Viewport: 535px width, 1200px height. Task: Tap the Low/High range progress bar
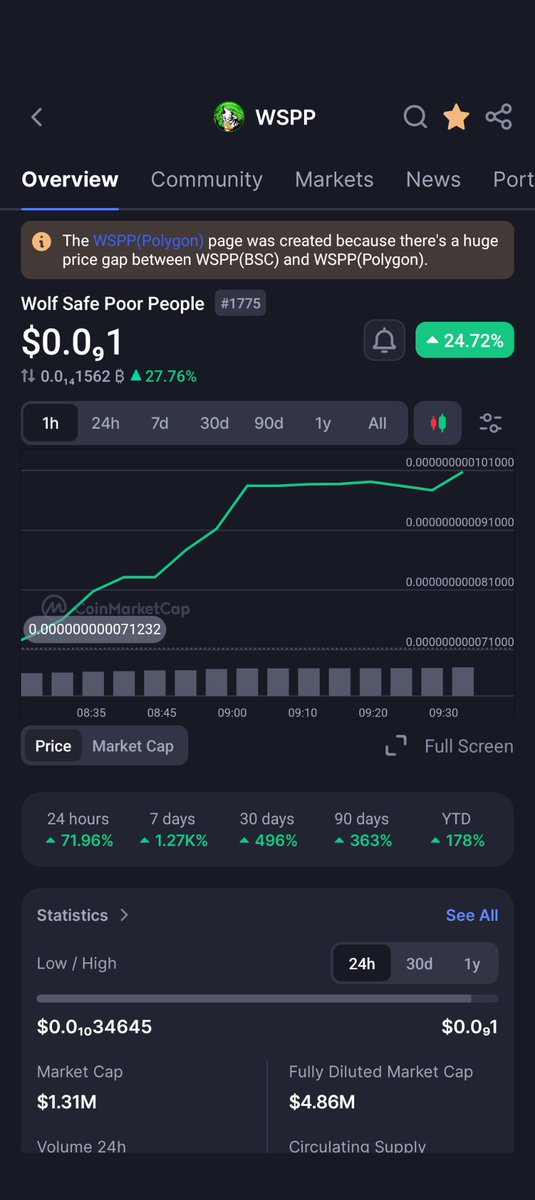(267, 998)
